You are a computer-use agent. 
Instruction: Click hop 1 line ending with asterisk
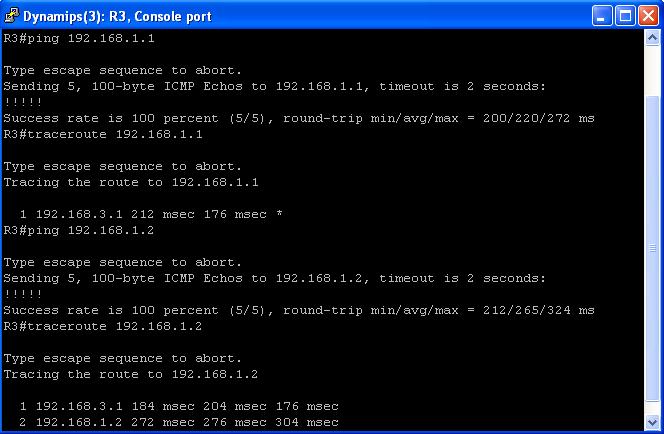151,214
